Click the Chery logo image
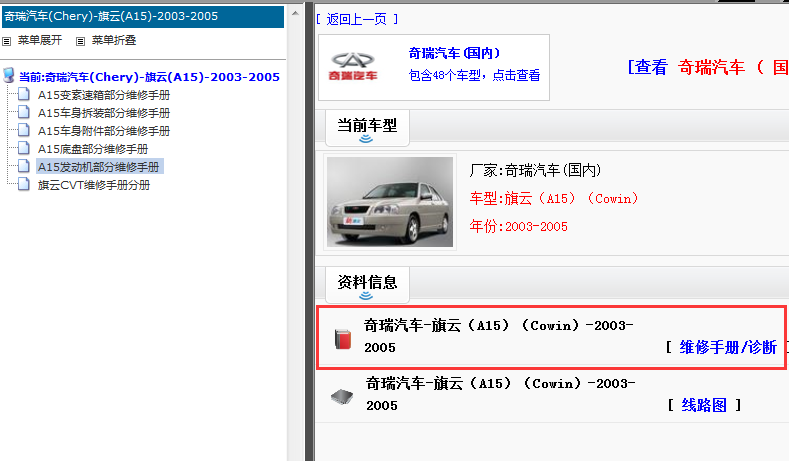Viewport: 789px width, 461px height. (x=353, y=66)
